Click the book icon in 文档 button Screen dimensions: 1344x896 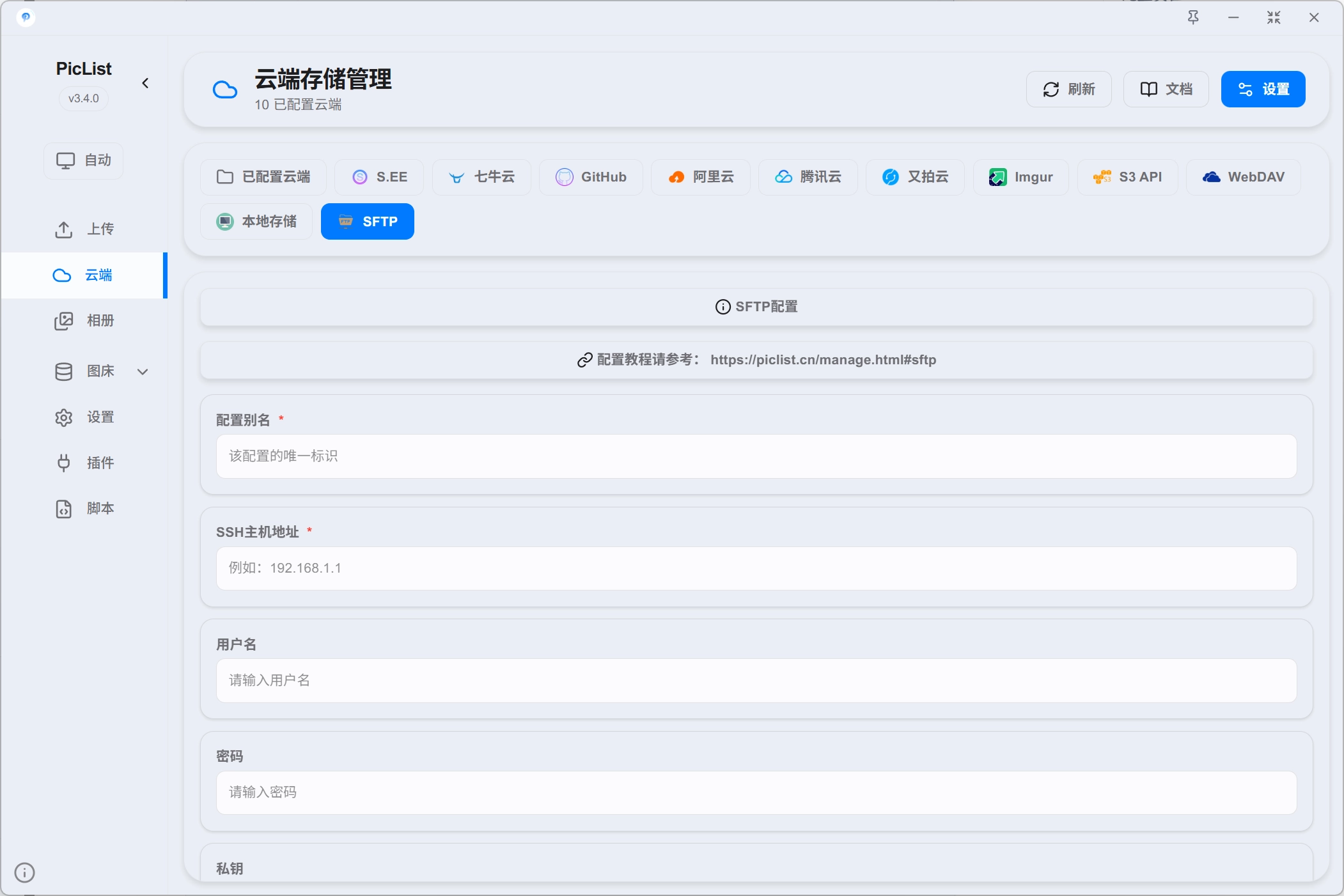[x=1149, y=89]
